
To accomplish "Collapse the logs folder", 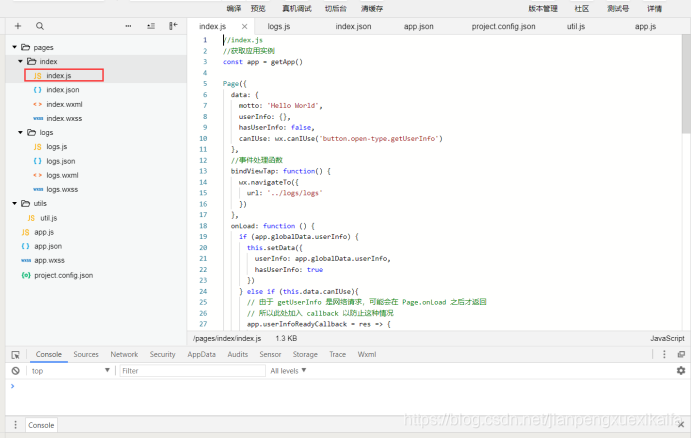I will coord(20,132).
